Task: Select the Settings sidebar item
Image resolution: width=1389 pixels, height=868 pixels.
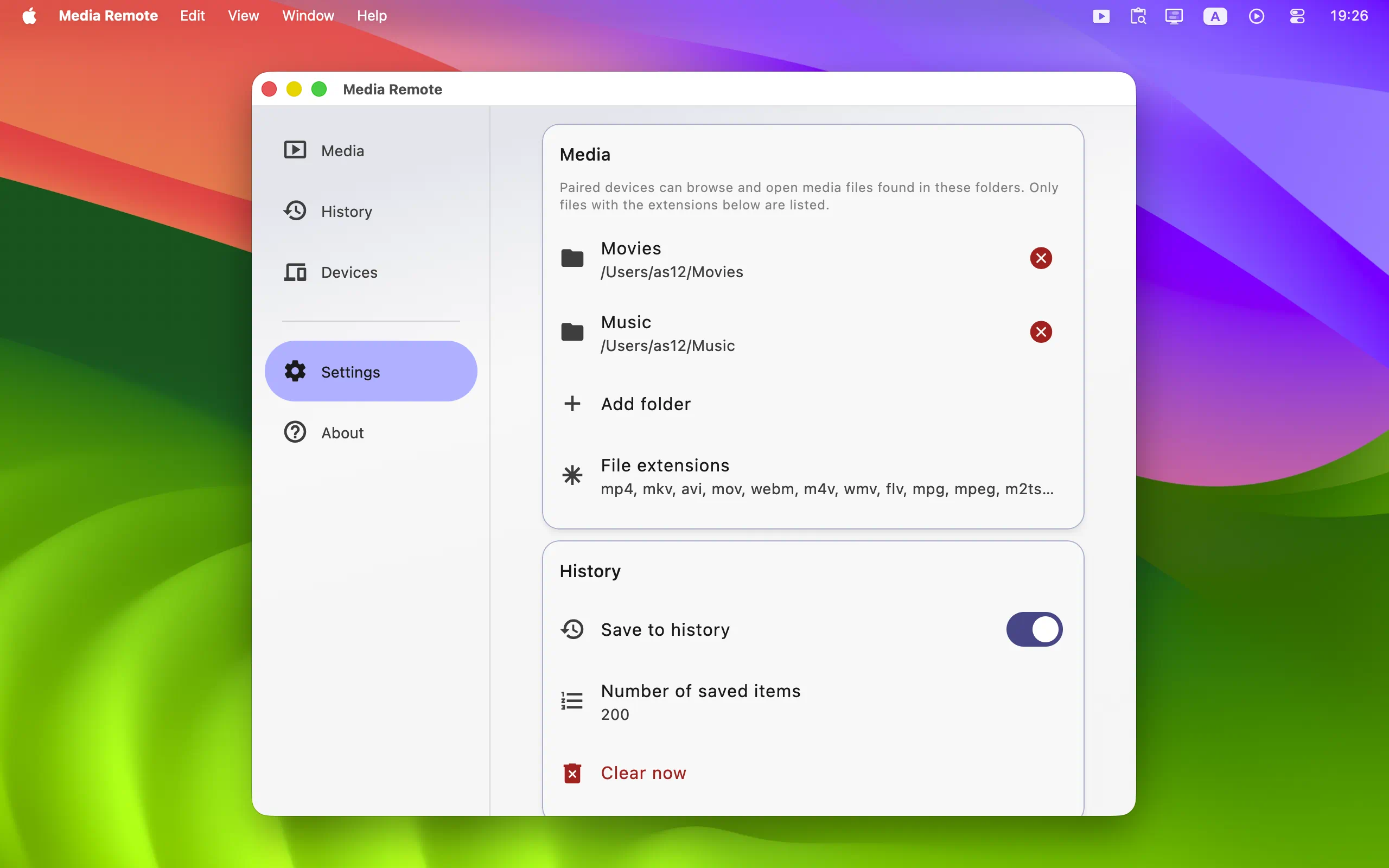Action: pos(371,372)
